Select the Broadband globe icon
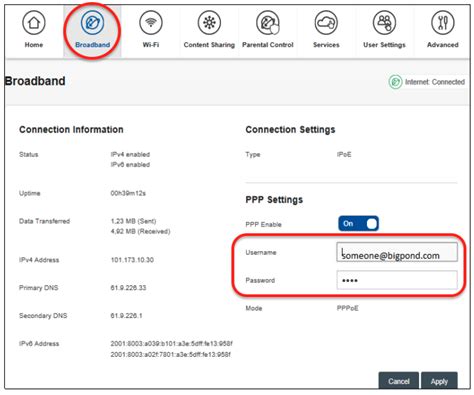The width and height of the screenshot is (474, 395). 92,23
